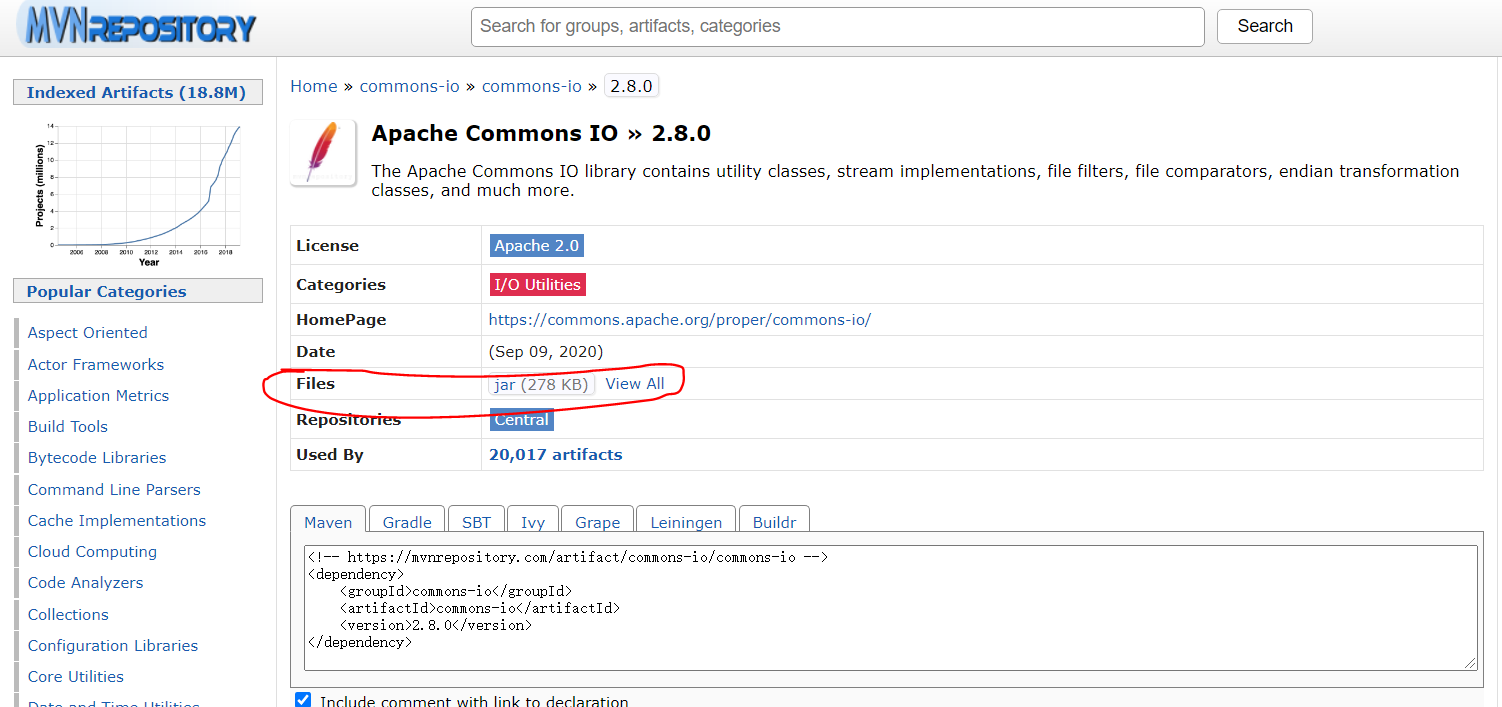The image size is (1502, 707).
Task: Open Command Line Parsers category
Action: pos(114,490)
